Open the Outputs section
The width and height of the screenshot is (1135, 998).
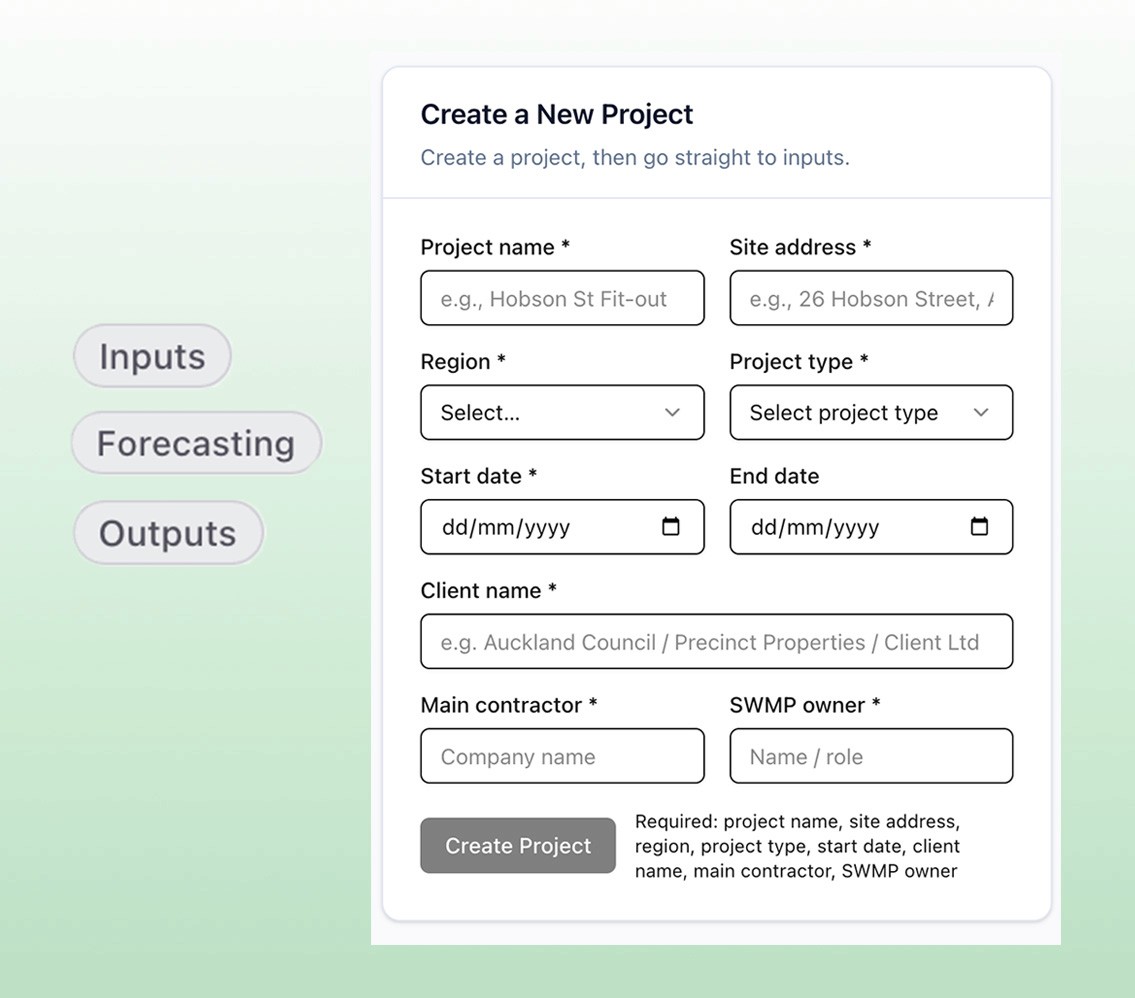tap(167, 533)
